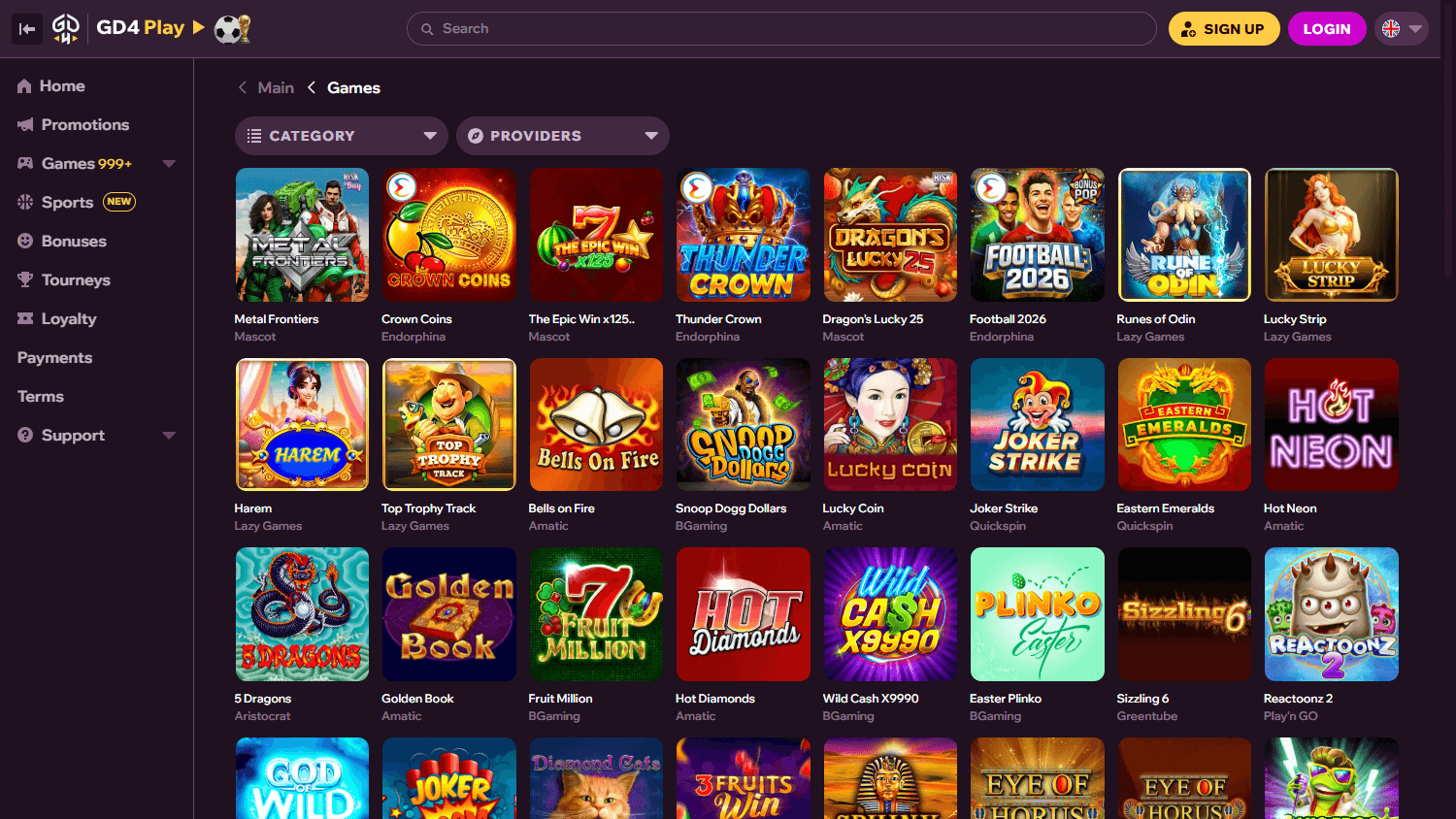1456x819 pixels.
Task: Open the Providers dropdown
Action: [x=563, y=136]
